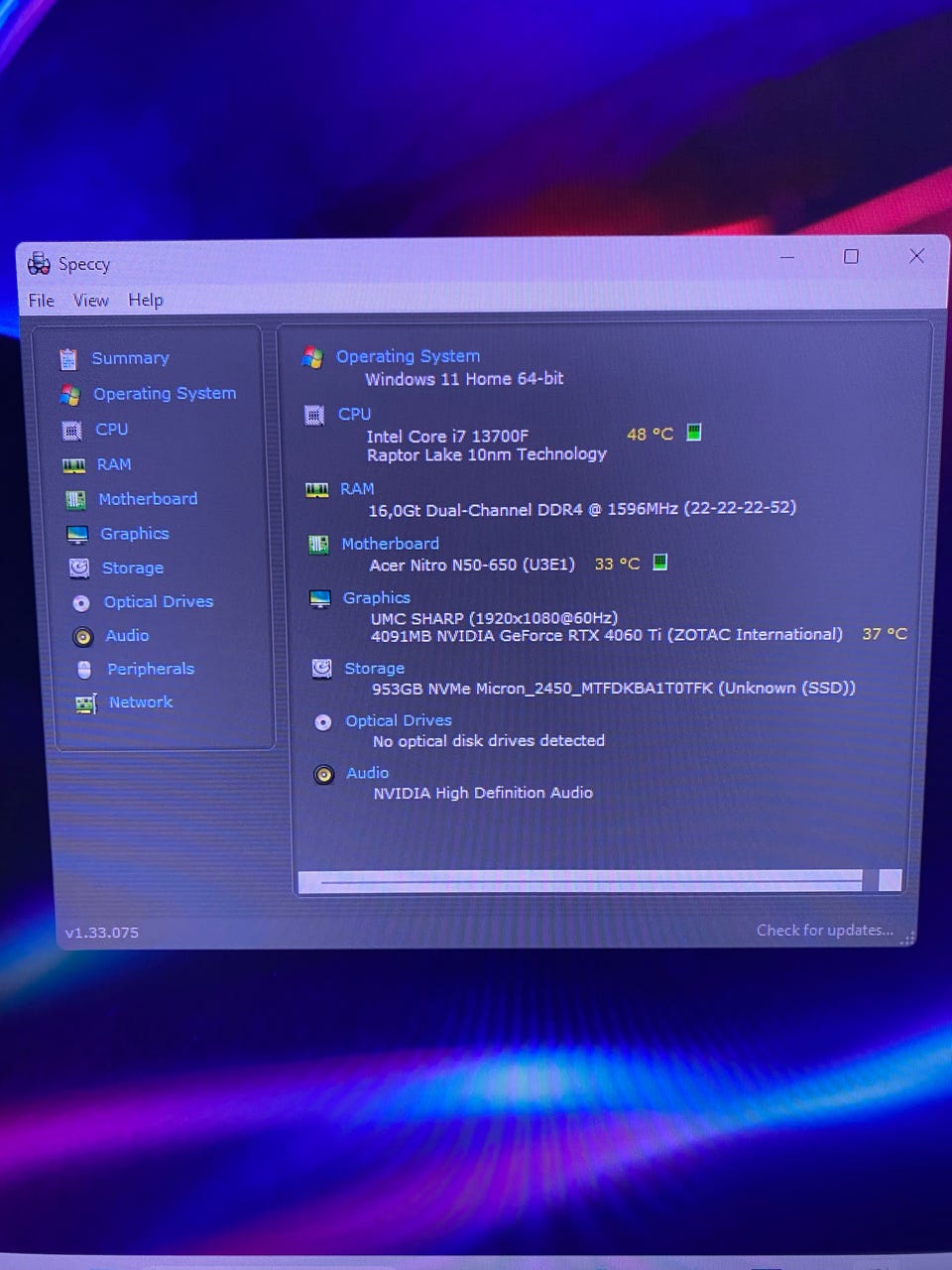The image size is (952, 1270).
Task: Select the Summary clipboard icon in sidebar
Action: (x=67, y=358)
